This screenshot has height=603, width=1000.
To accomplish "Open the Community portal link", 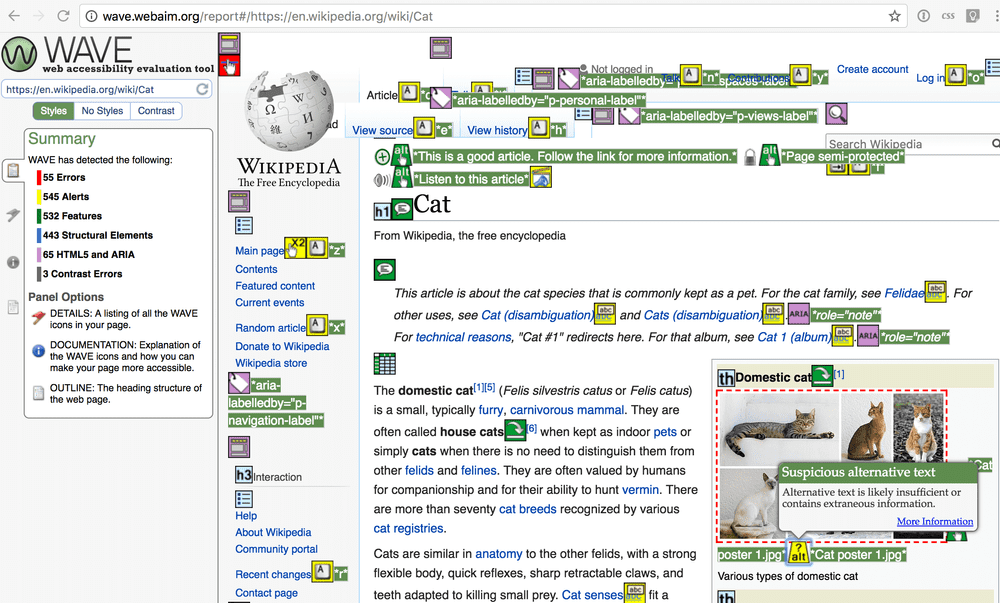I will point(276,549).
